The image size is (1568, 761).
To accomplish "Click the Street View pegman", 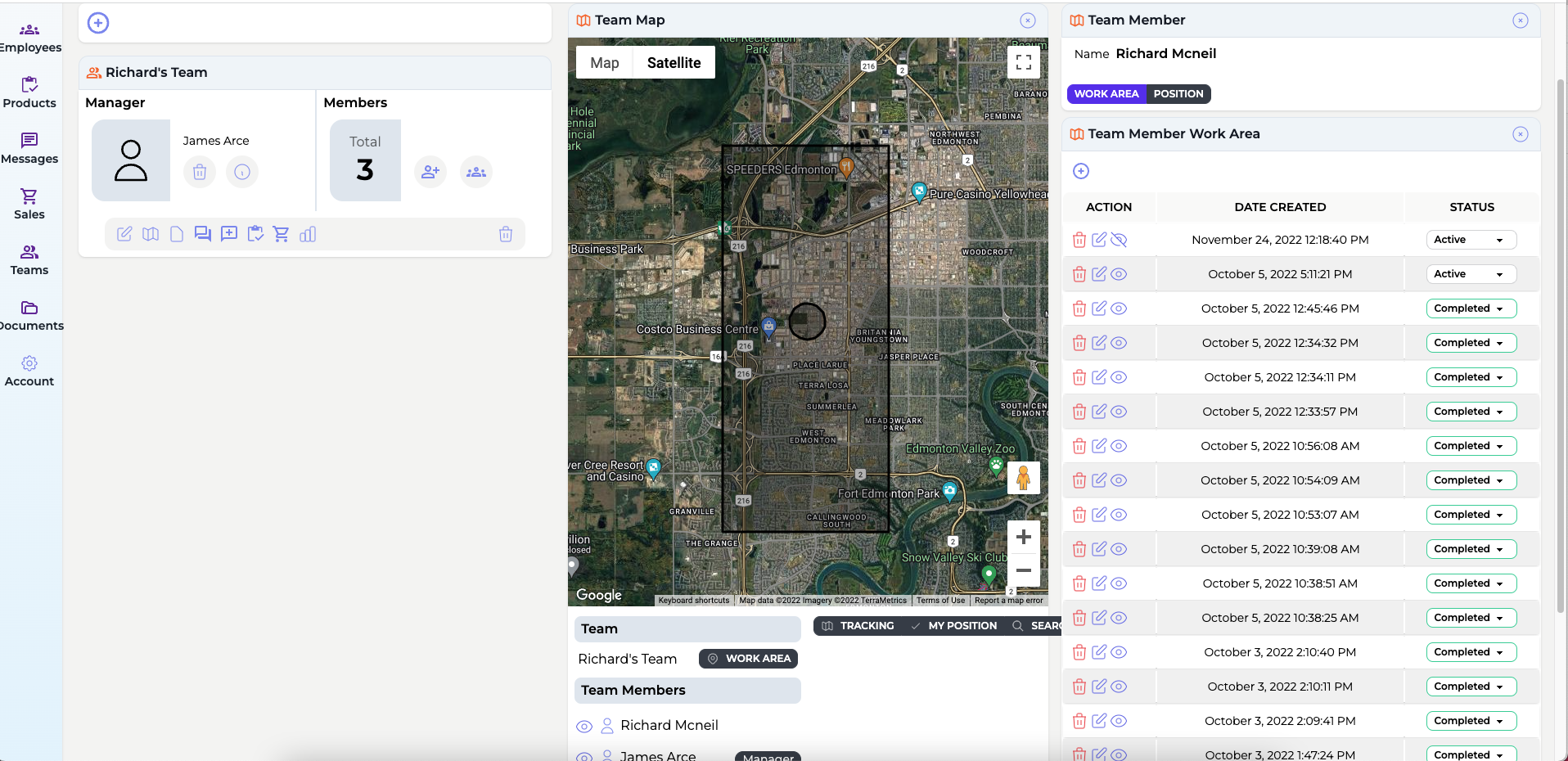I will click(x=1024, y=478).
